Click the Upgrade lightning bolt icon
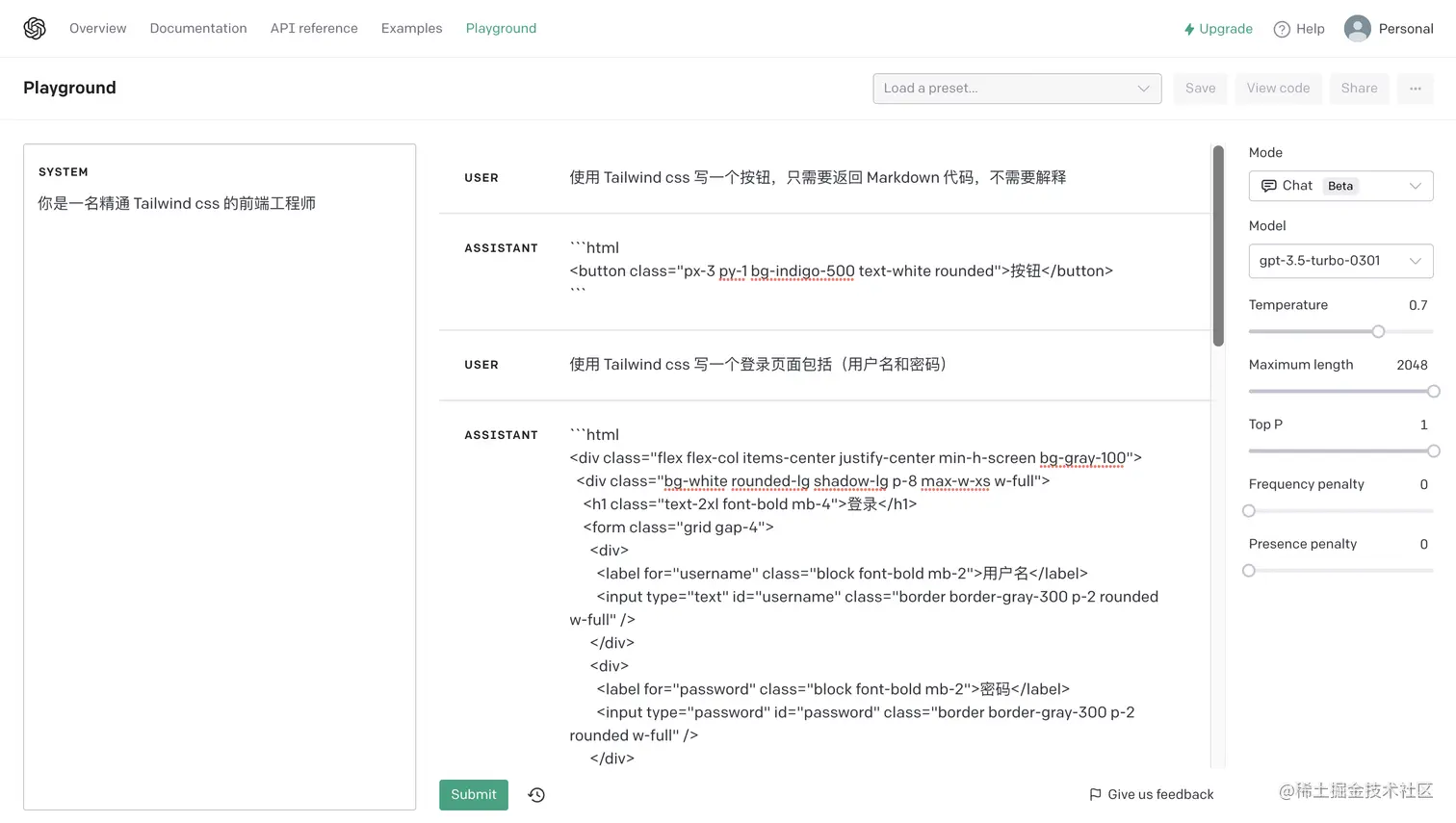The height and width of the screenshot is (823, 1456). point(1188,29)
